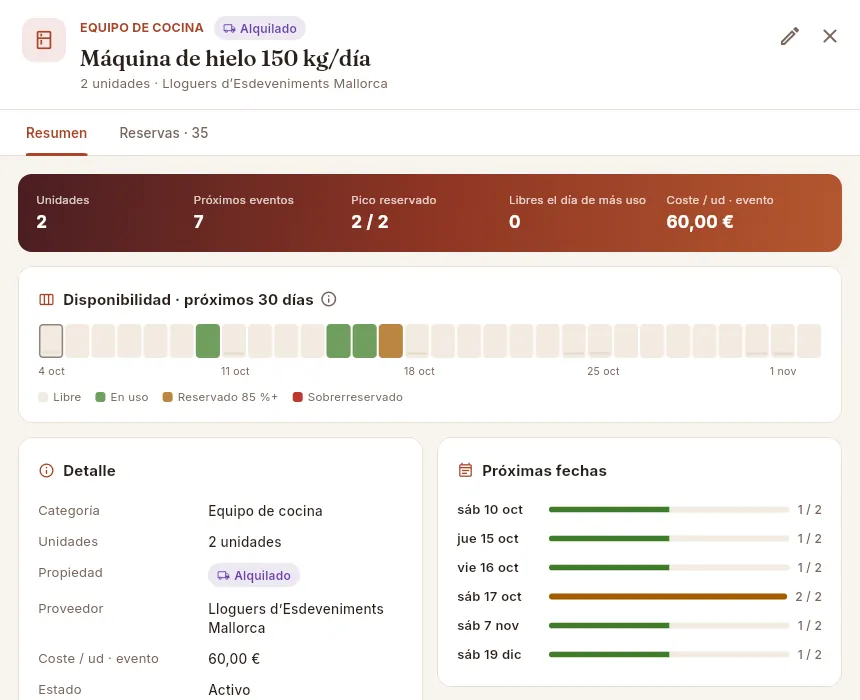The width and height of the screenshot is (860, 700).
Task: Click the kitchen equipment fridge icon
Action: pyautogui.click(x=44, y=40)
